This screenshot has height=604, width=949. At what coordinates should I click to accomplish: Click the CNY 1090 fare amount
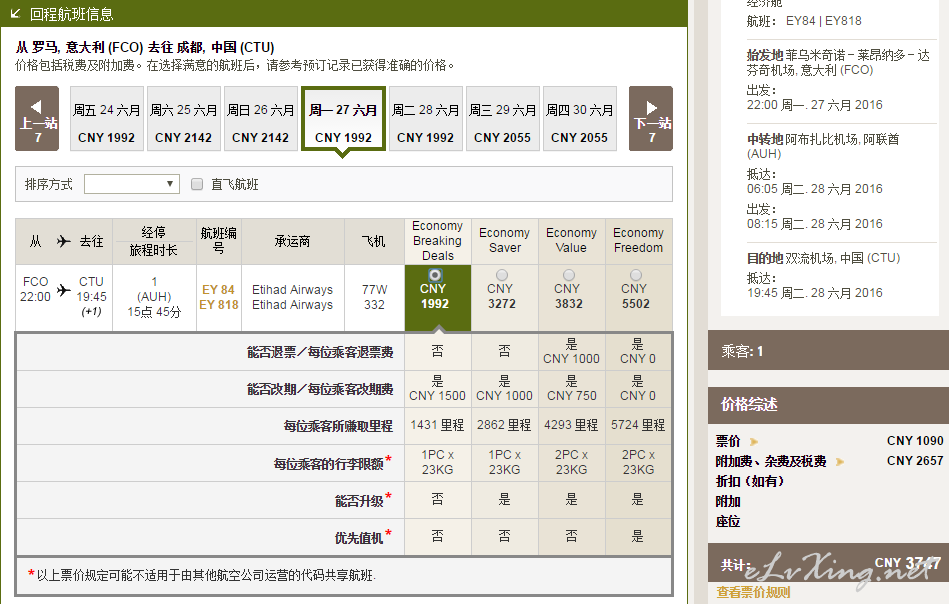point(915,441)
